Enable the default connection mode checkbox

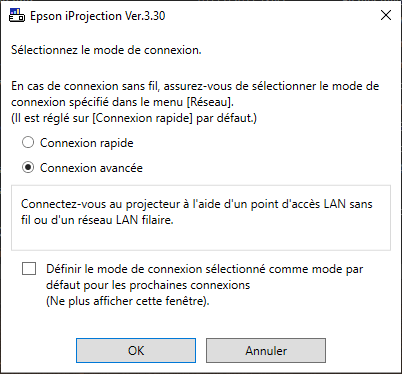[x=29, y=268]
